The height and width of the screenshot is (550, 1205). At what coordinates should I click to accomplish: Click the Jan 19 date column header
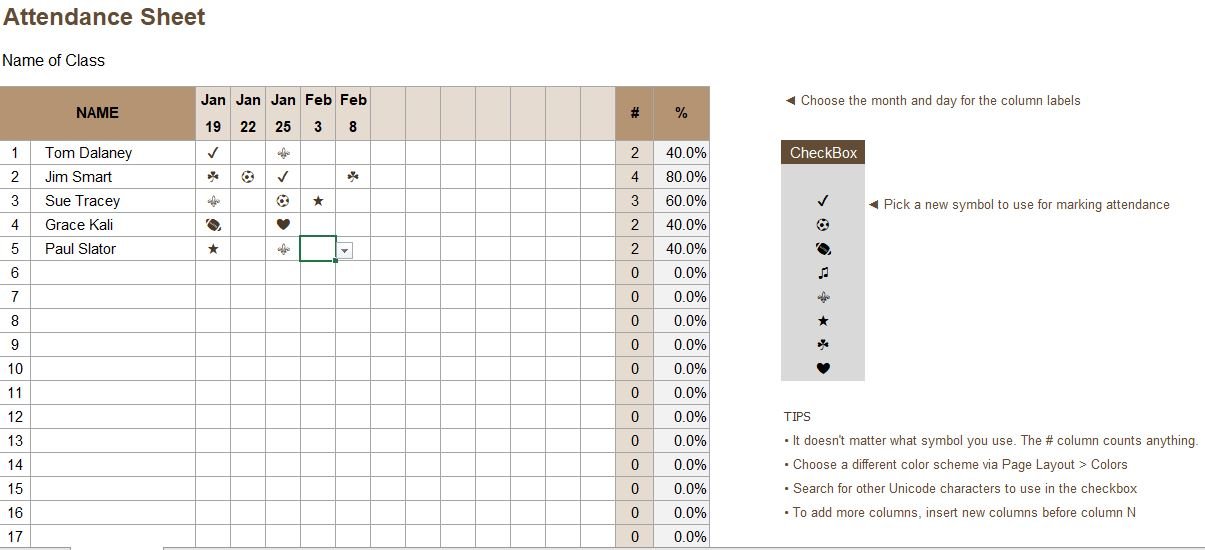213,113
